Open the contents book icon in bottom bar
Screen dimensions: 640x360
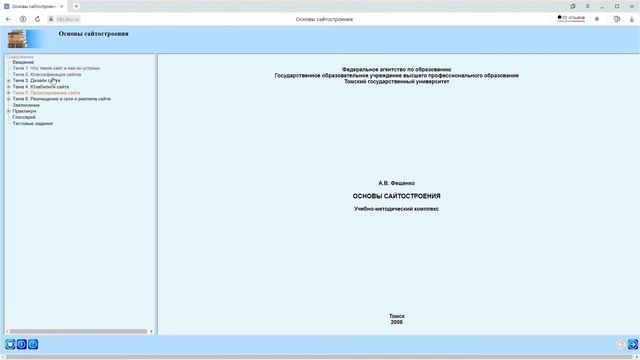(10, 344)
